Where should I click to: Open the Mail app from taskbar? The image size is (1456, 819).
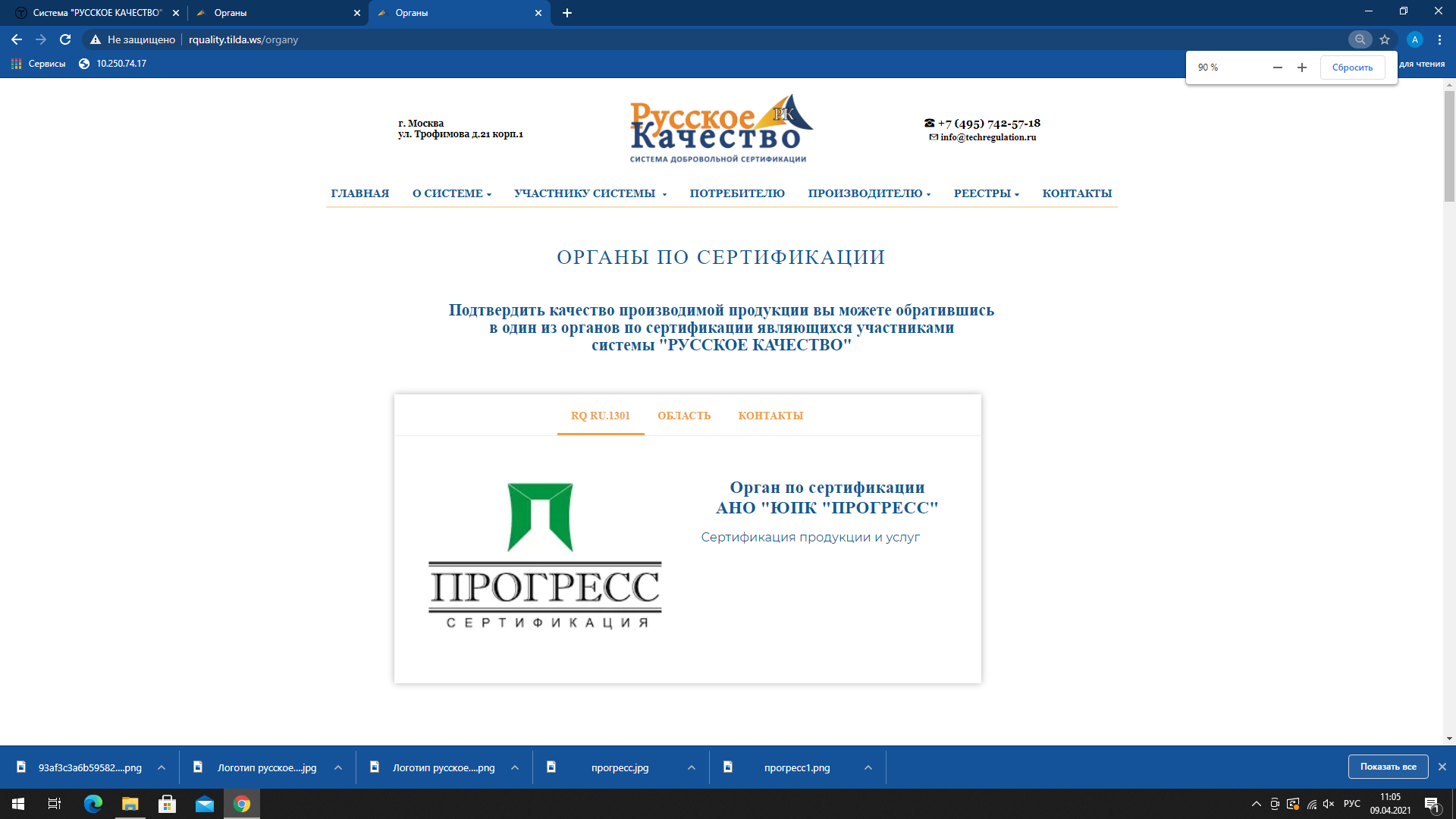[205, 804]
